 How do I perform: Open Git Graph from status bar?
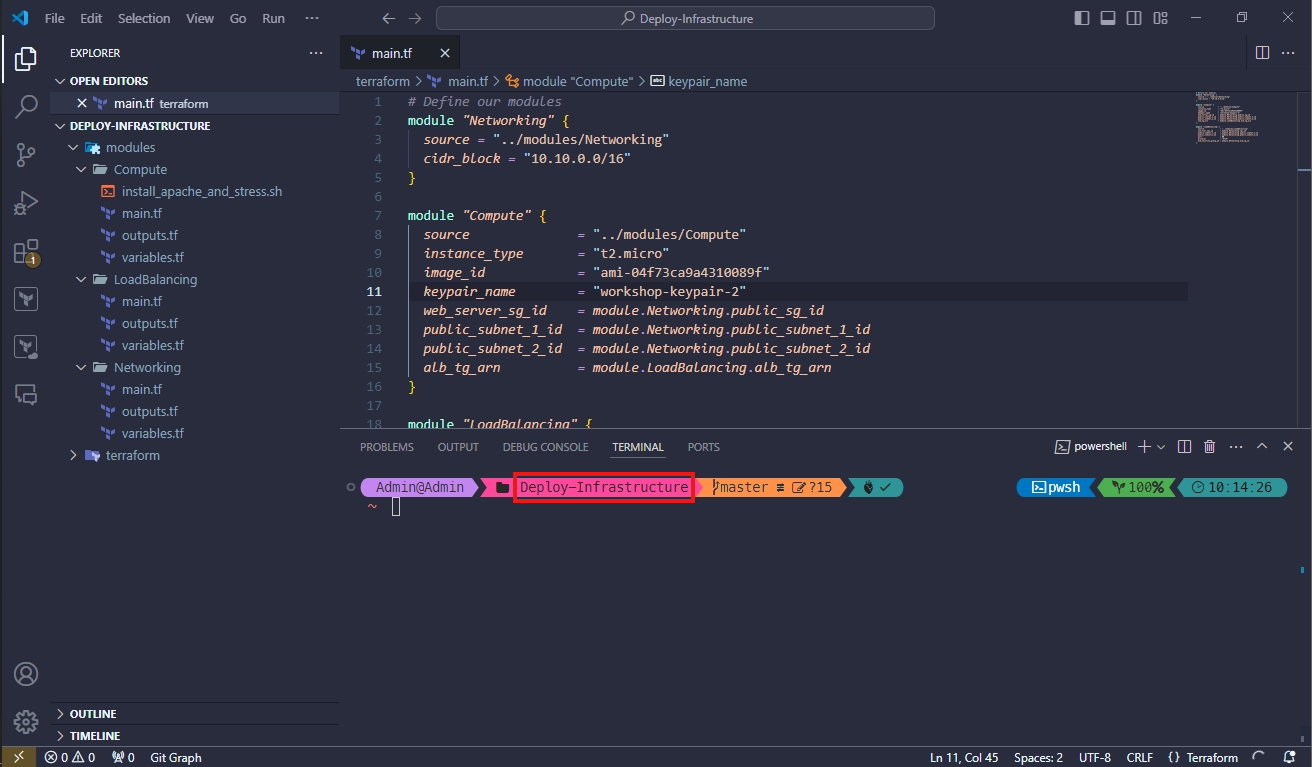click(176, 757)
